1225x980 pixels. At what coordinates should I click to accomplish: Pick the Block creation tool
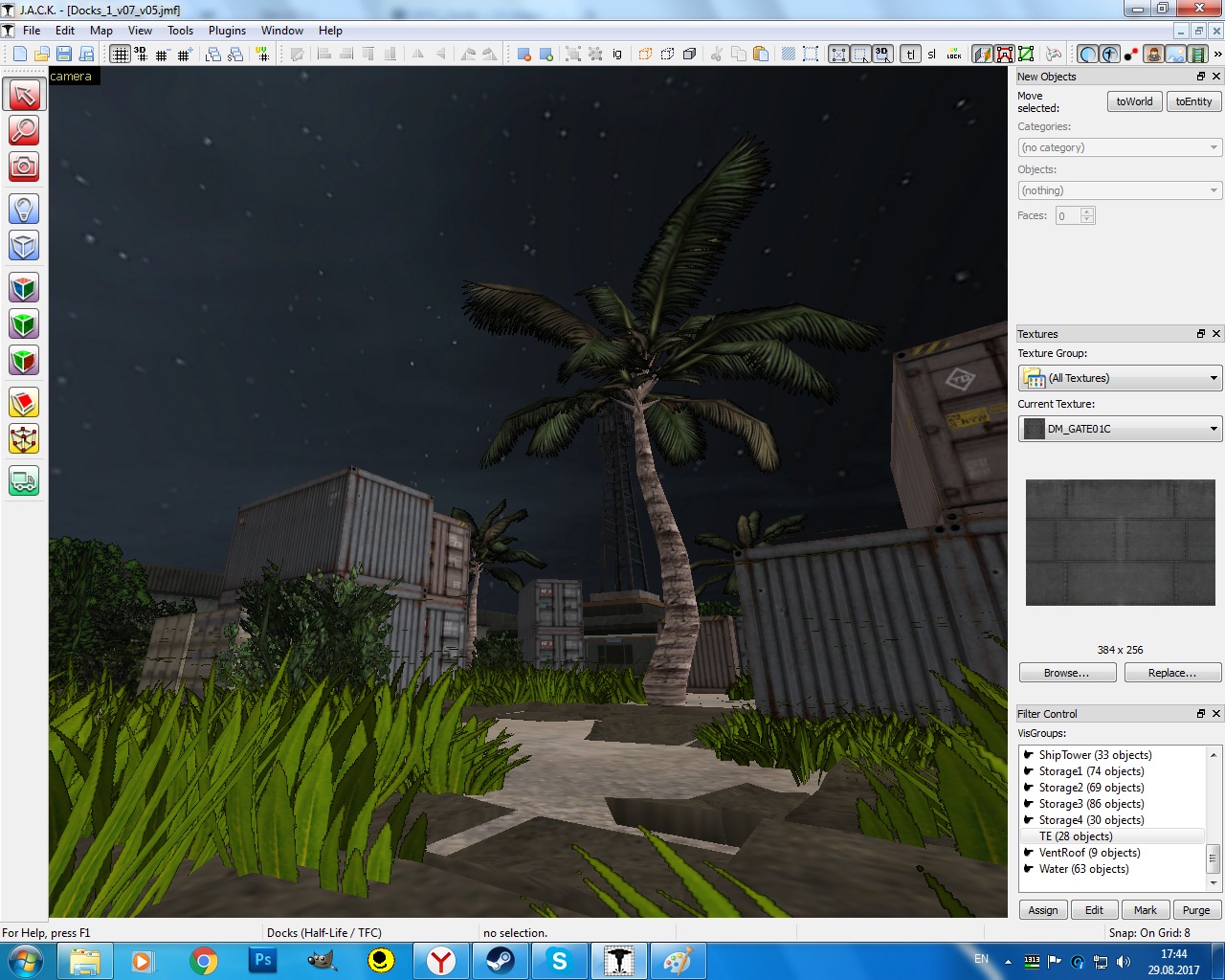point(24,246)
